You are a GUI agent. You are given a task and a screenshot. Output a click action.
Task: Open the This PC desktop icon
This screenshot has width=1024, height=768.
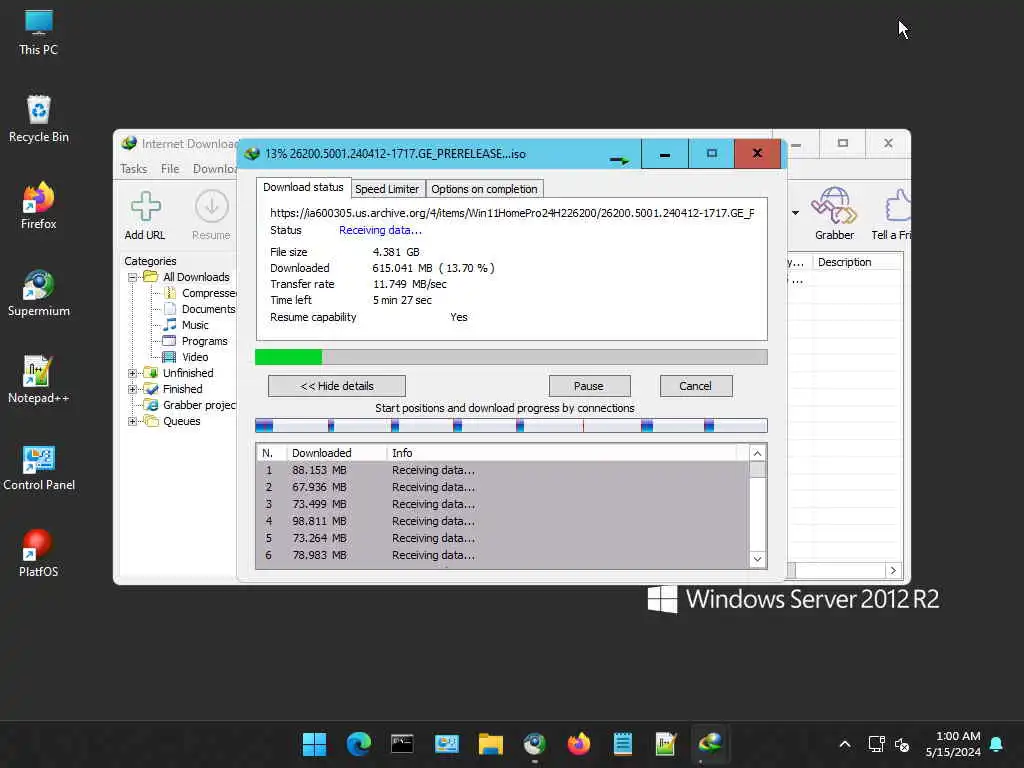pos(39,33)
